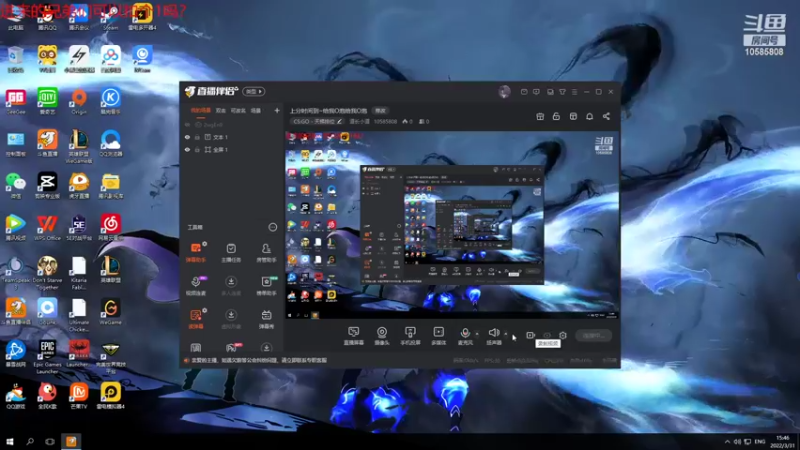This screenshot has height=450, width=800.
Task: Click the taskbar search icon
Action: (x=30, y=441)
